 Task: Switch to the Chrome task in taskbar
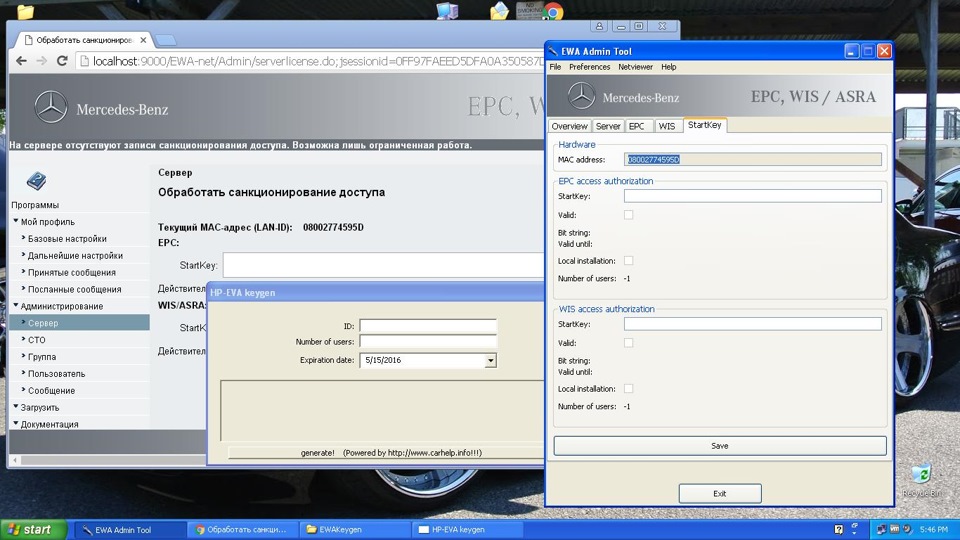click(x=242, y=530)
